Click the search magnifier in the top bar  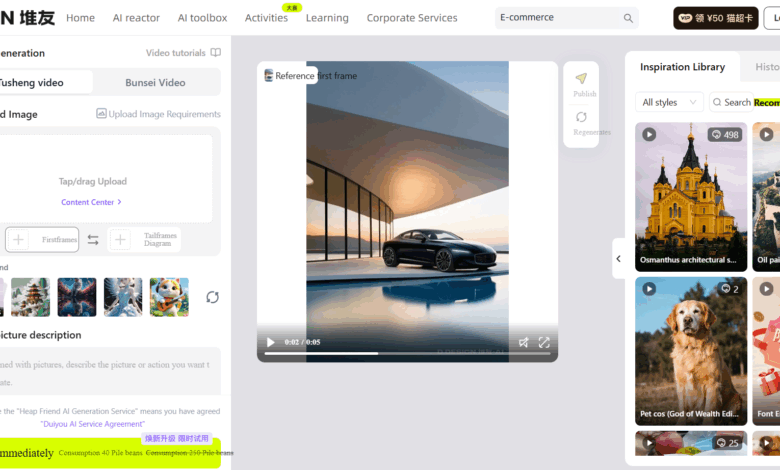pos(629,18)
